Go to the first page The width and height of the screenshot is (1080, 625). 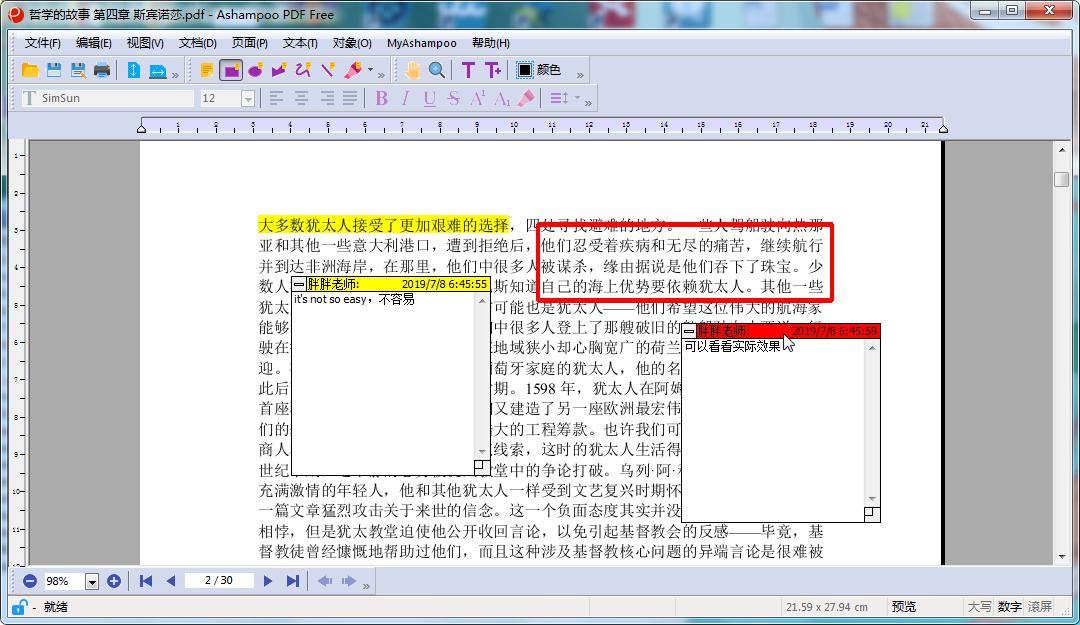tap(146, 581)
